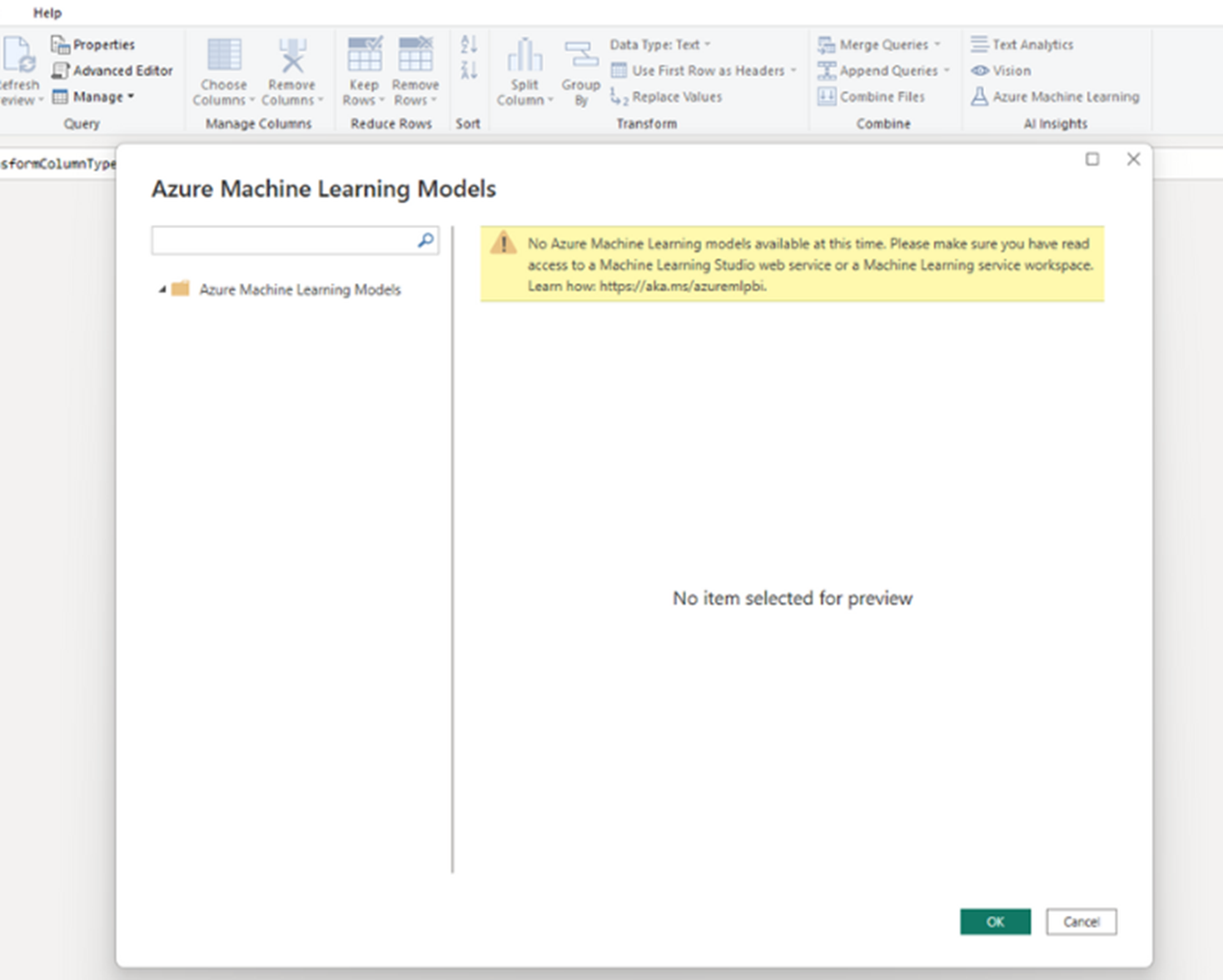
Task: Click the Keep Rows icon
Action: pyautogui.click(x=365, y=55)
